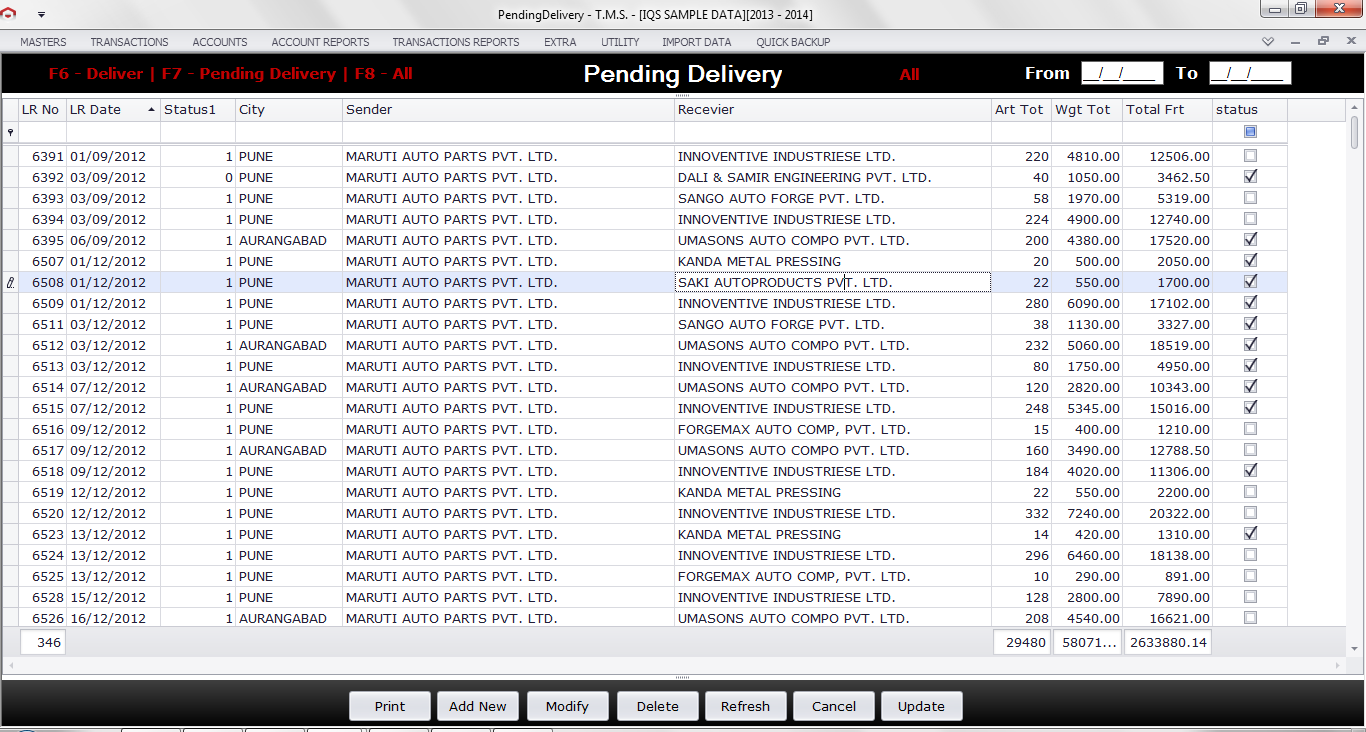Viewport: 1366px width, 732px height.
Task: Click AURANGABAD city cell in row 6512
Action: tap(289, 346)
